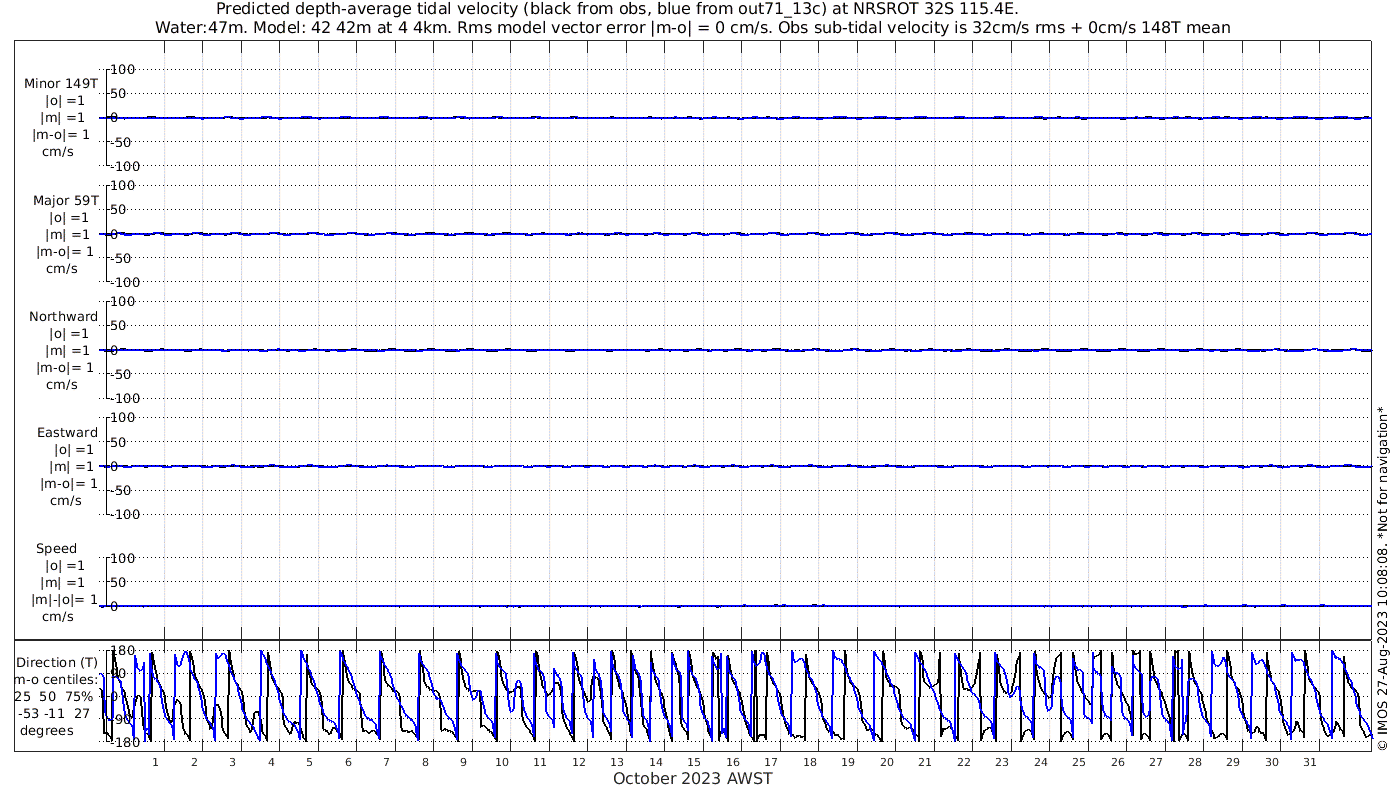
Task: Click date label '12' on the x-axis
Action: point(579,762)
